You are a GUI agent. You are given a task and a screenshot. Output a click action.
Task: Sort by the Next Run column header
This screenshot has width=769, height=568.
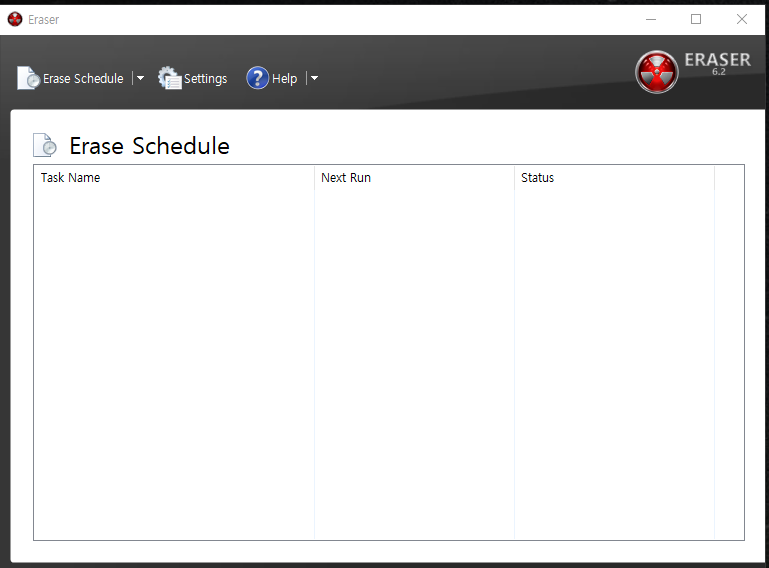click(x=414, y=178)
